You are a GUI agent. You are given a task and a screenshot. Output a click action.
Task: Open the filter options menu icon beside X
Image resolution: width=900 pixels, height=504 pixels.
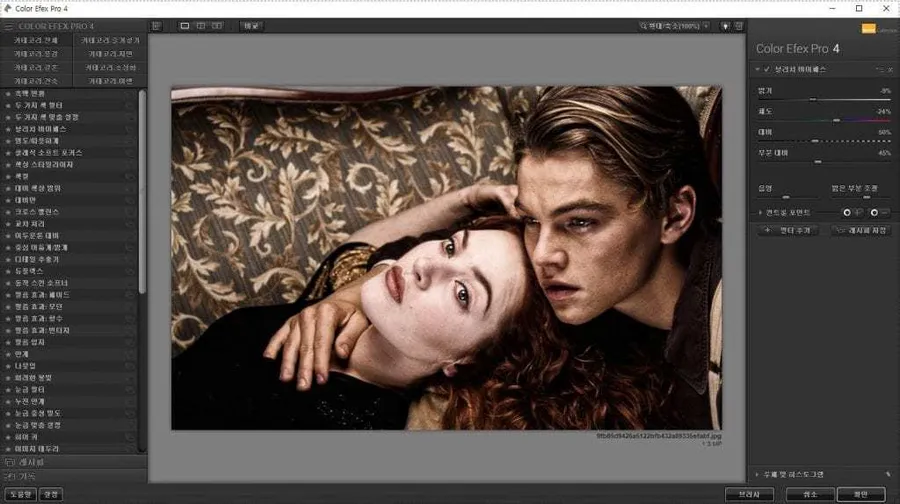pyautogui.click(x=879, y=69)
